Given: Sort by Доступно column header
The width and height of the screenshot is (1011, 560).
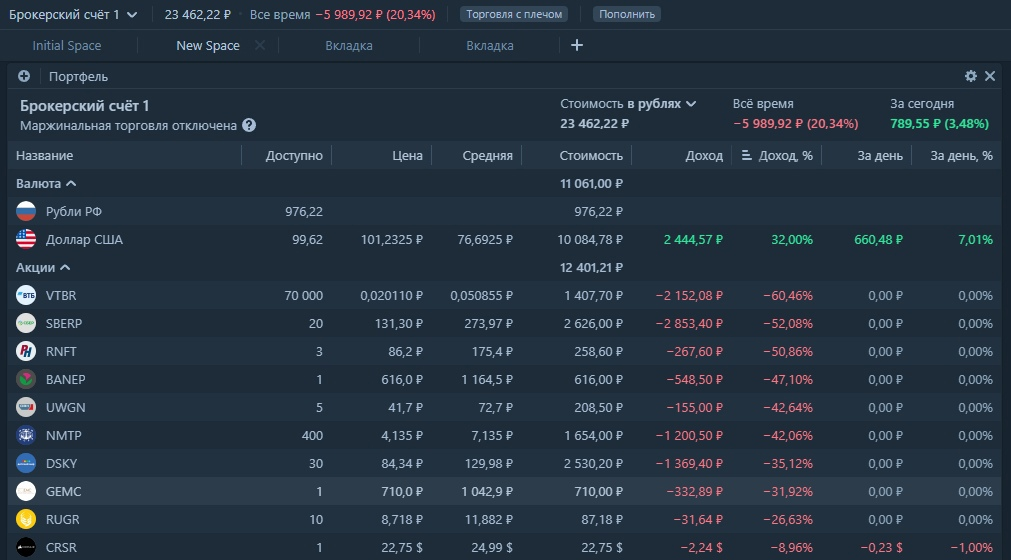Looking at the screenshot, I should [294, 155].
